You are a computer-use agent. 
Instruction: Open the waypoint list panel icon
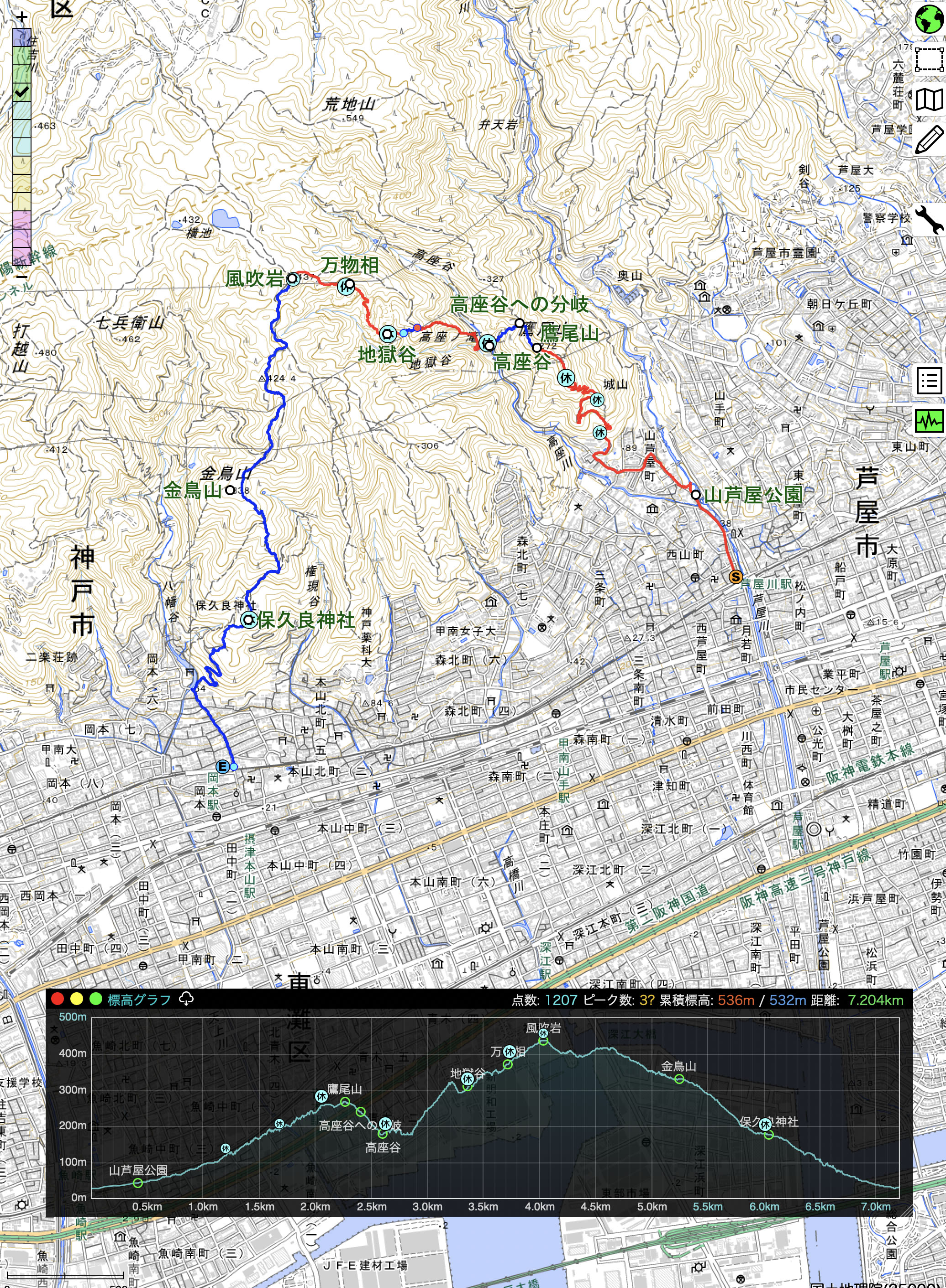click(x=929, y=381)
